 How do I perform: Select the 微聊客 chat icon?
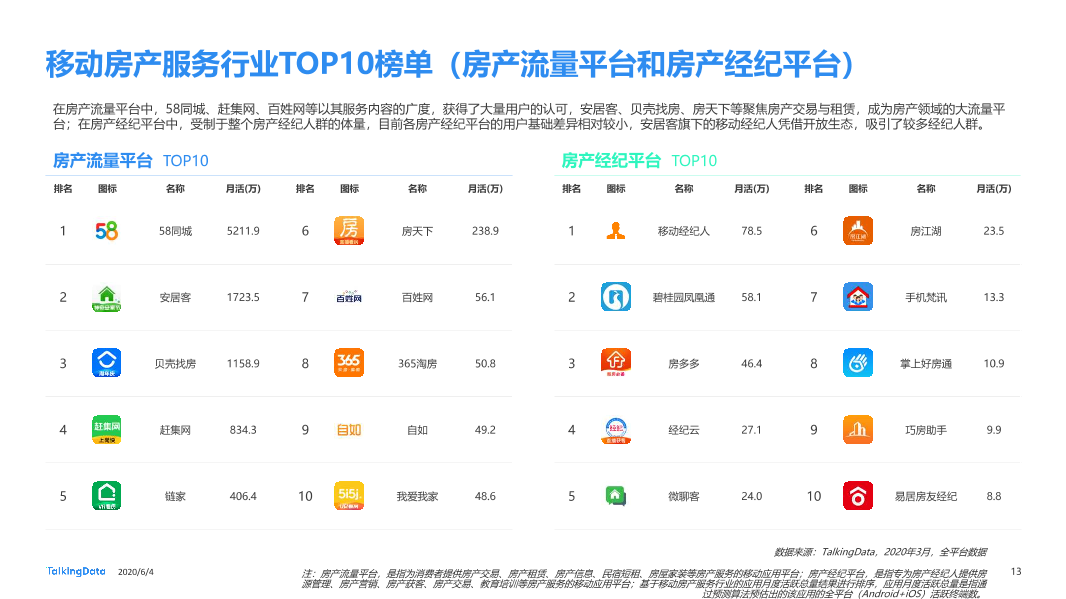[614, 495]
